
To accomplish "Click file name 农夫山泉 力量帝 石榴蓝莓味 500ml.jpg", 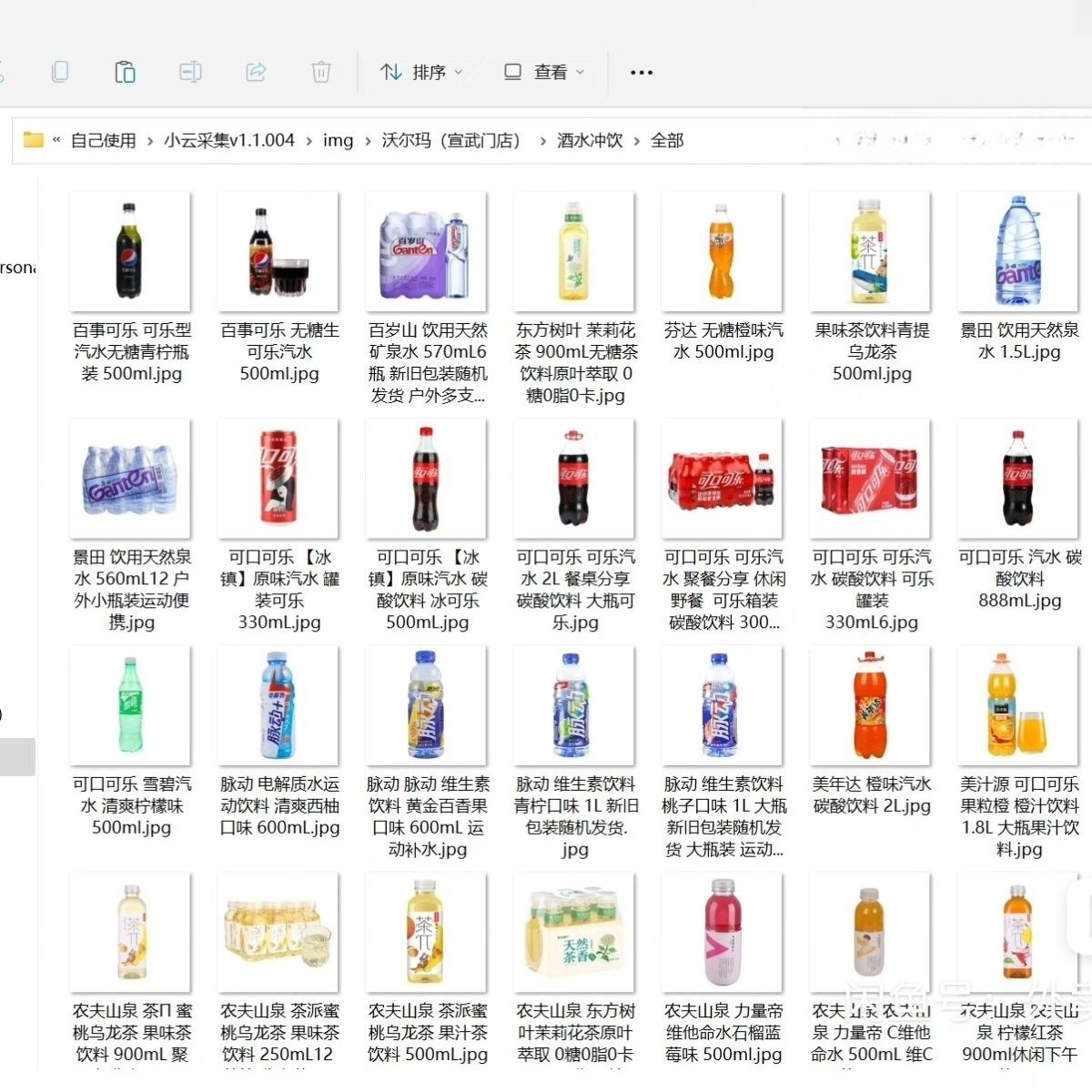I will [x=723, y=1033].
